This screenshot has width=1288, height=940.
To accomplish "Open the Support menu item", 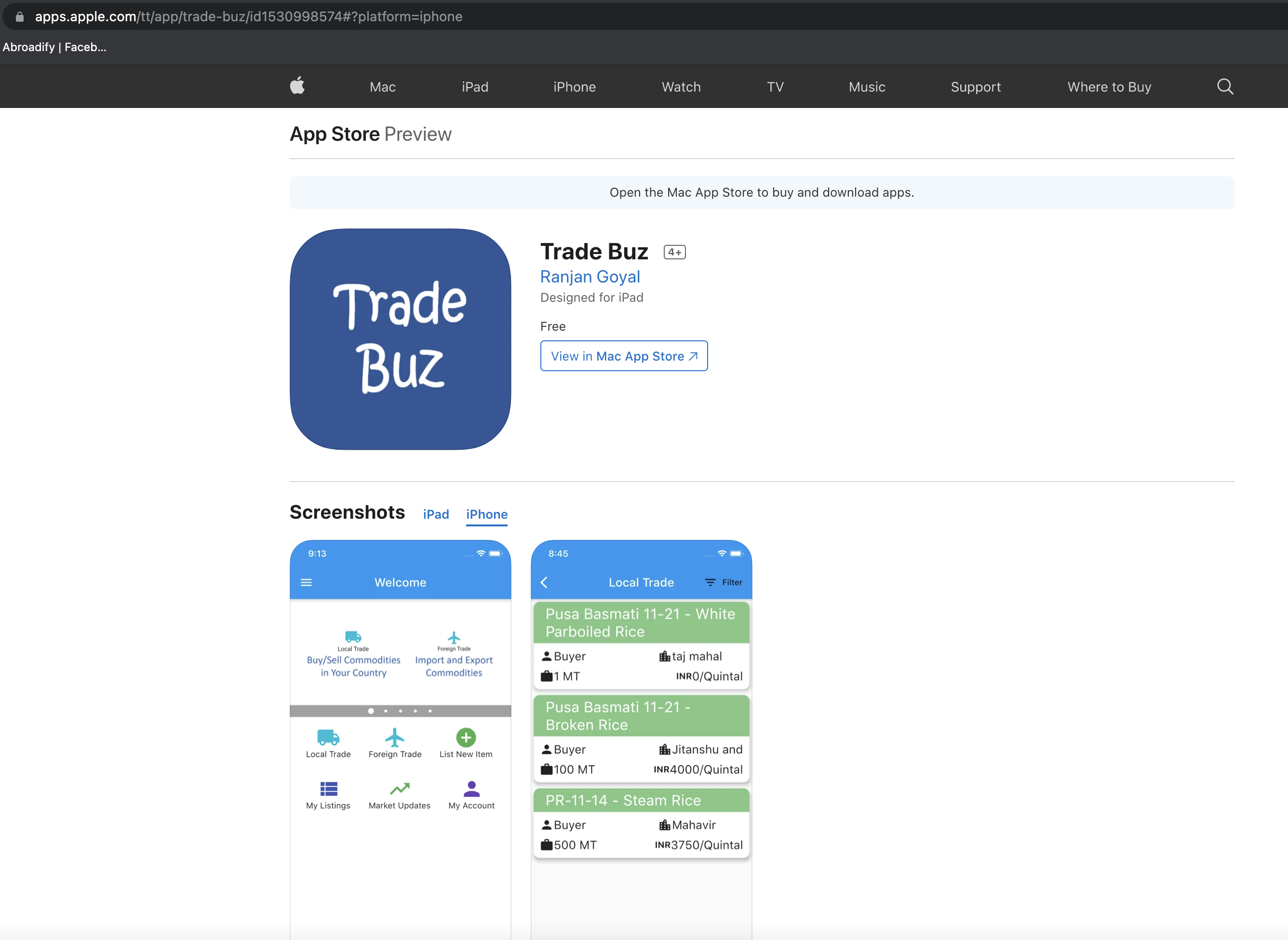I will [x=975, y=87].
